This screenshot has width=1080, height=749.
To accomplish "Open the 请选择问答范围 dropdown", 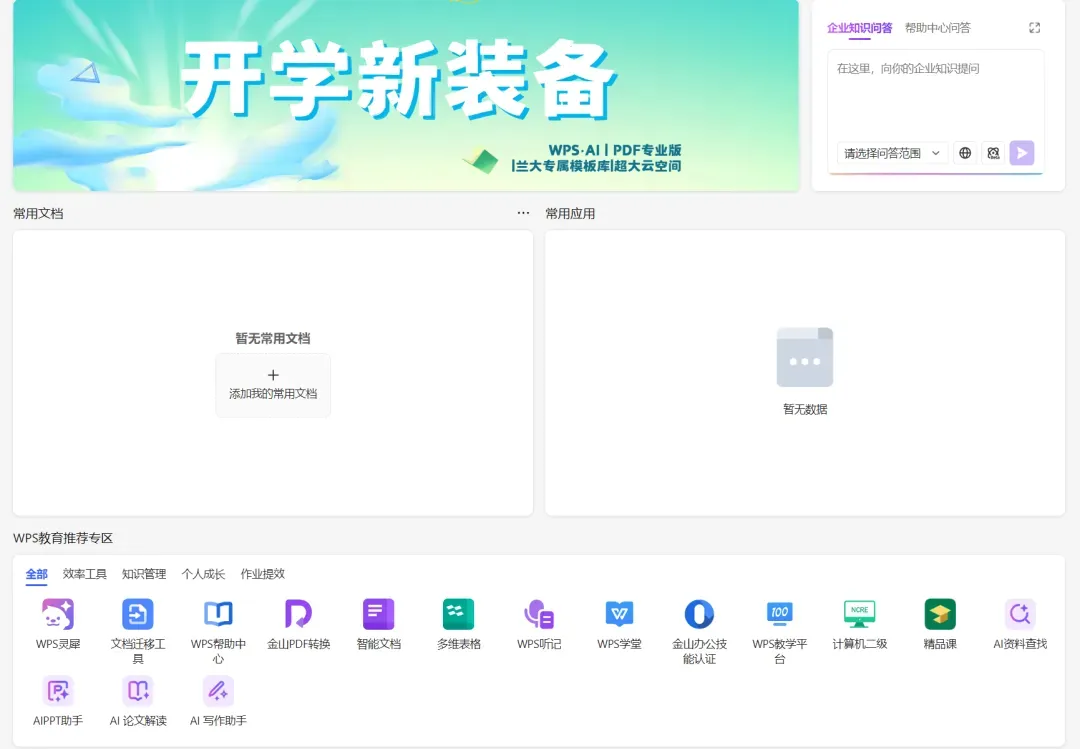I will point(893,153).
